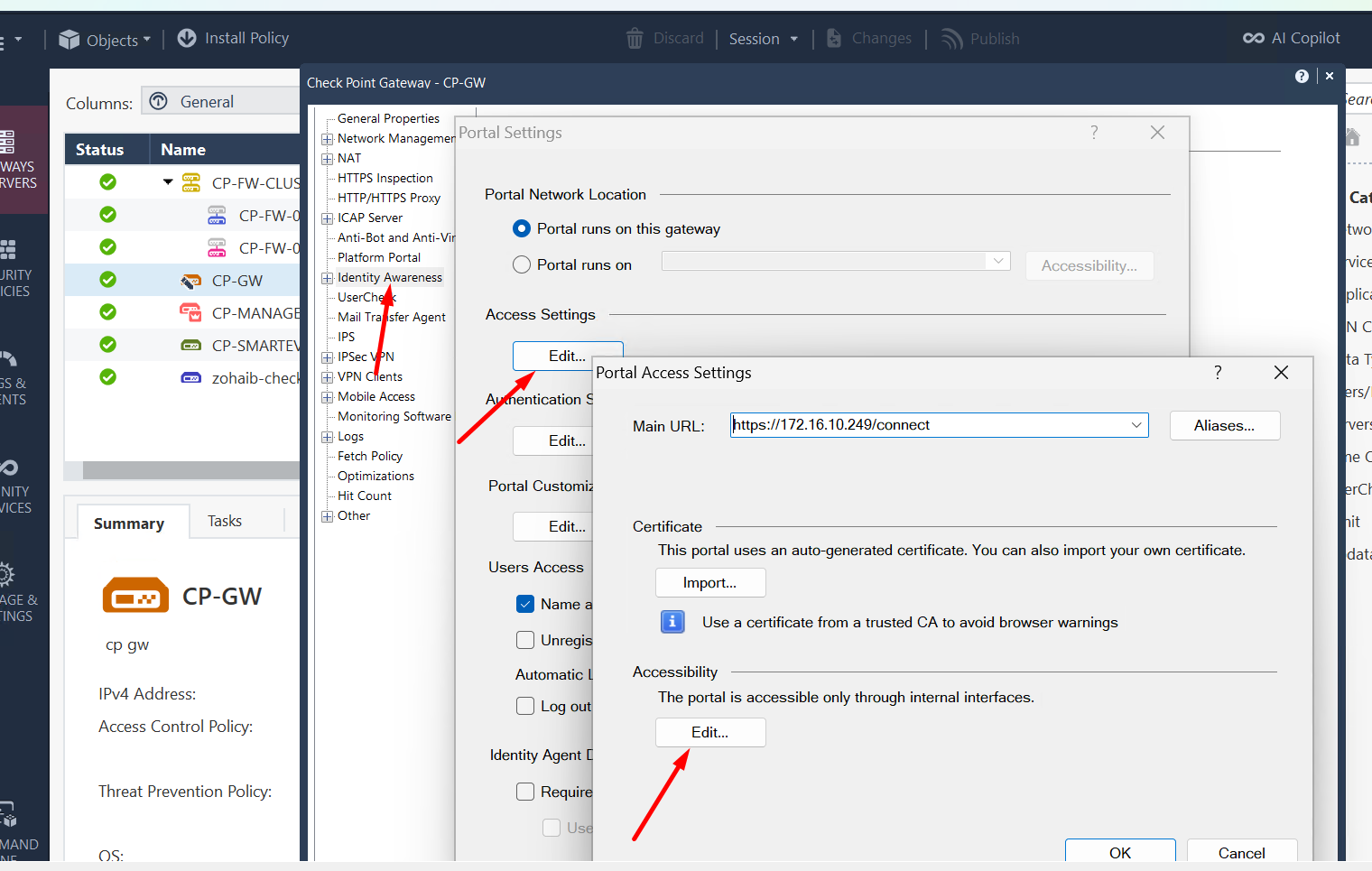Select the Hit Count tree item
This screenshot has width=1372, height=871.
coord(365,496)
